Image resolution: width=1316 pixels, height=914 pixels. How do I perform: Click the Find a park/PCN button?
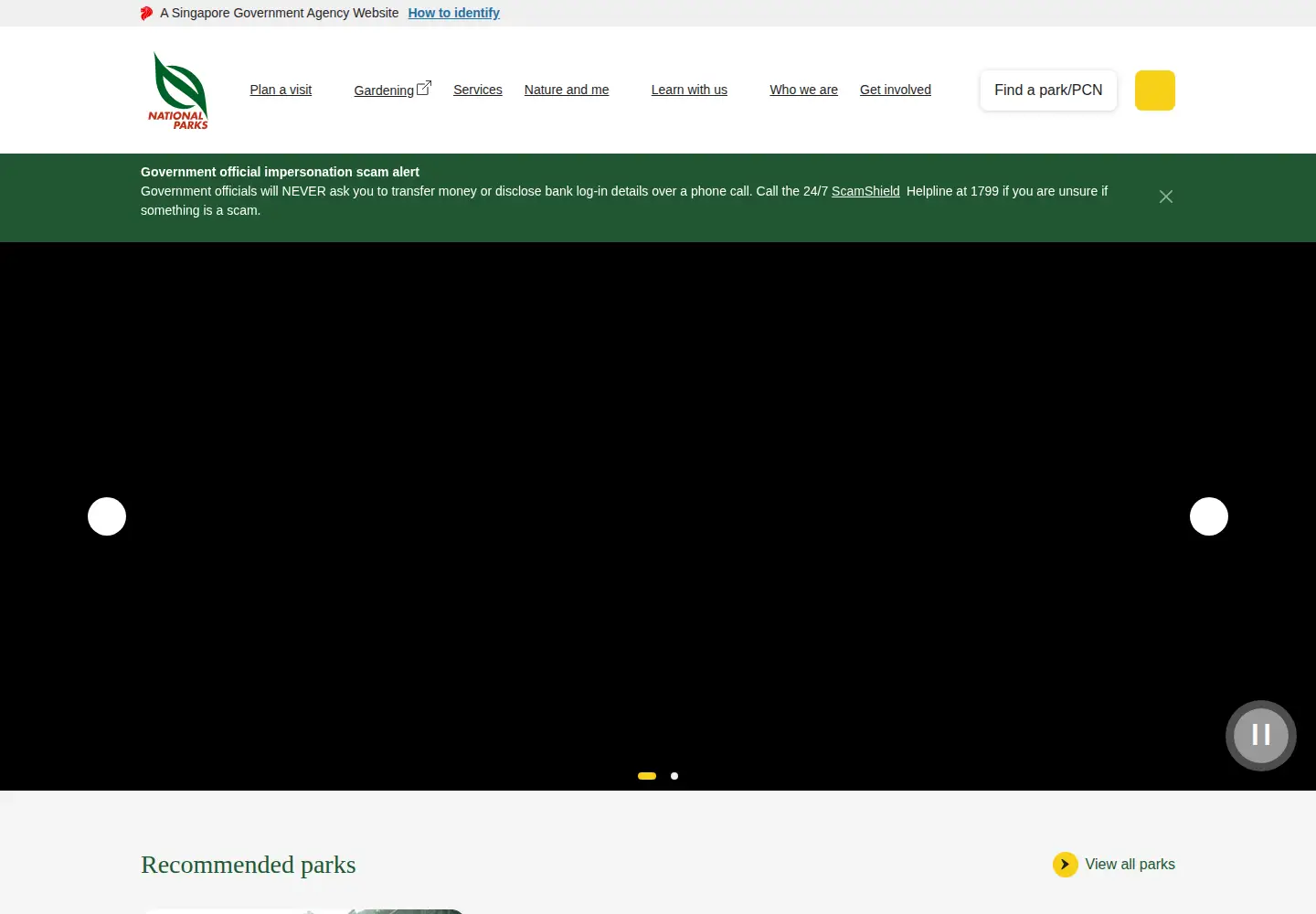click(1048, 90)
